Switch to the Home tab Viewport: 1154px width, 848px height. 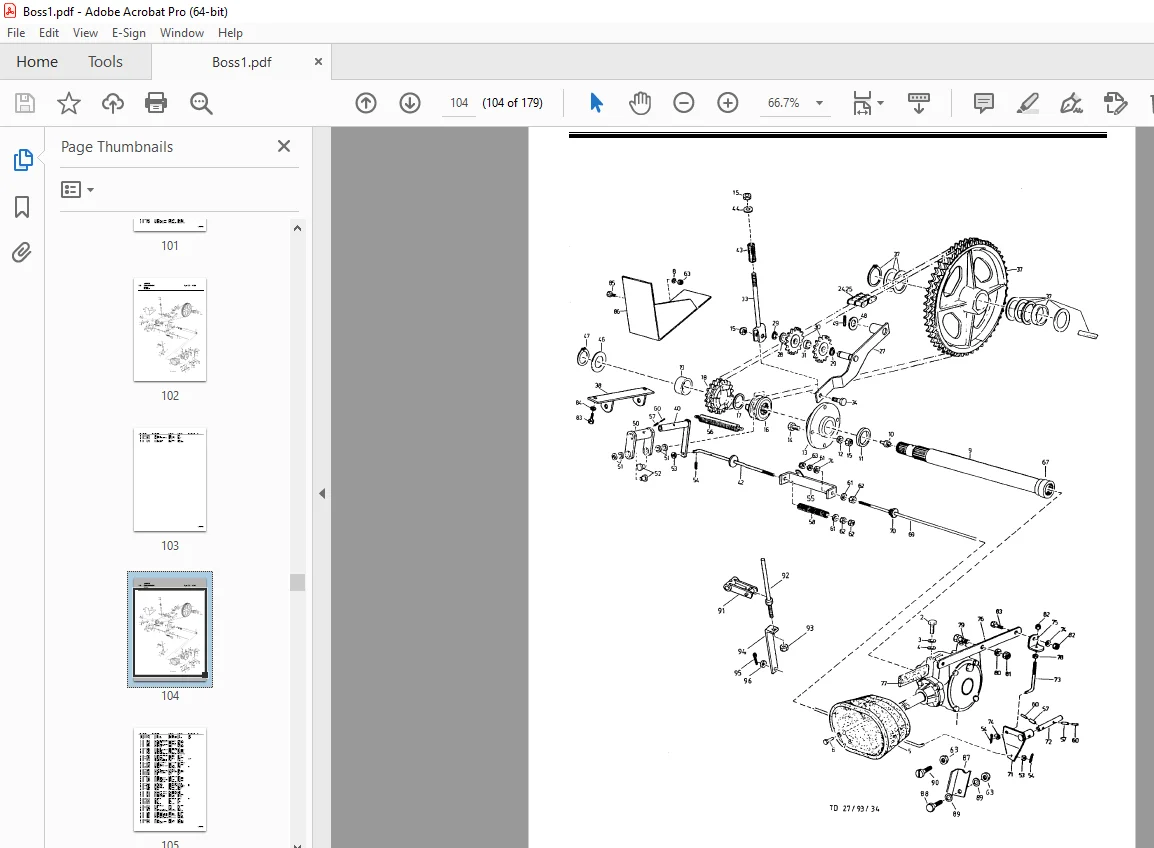click(x=37, y=62)
